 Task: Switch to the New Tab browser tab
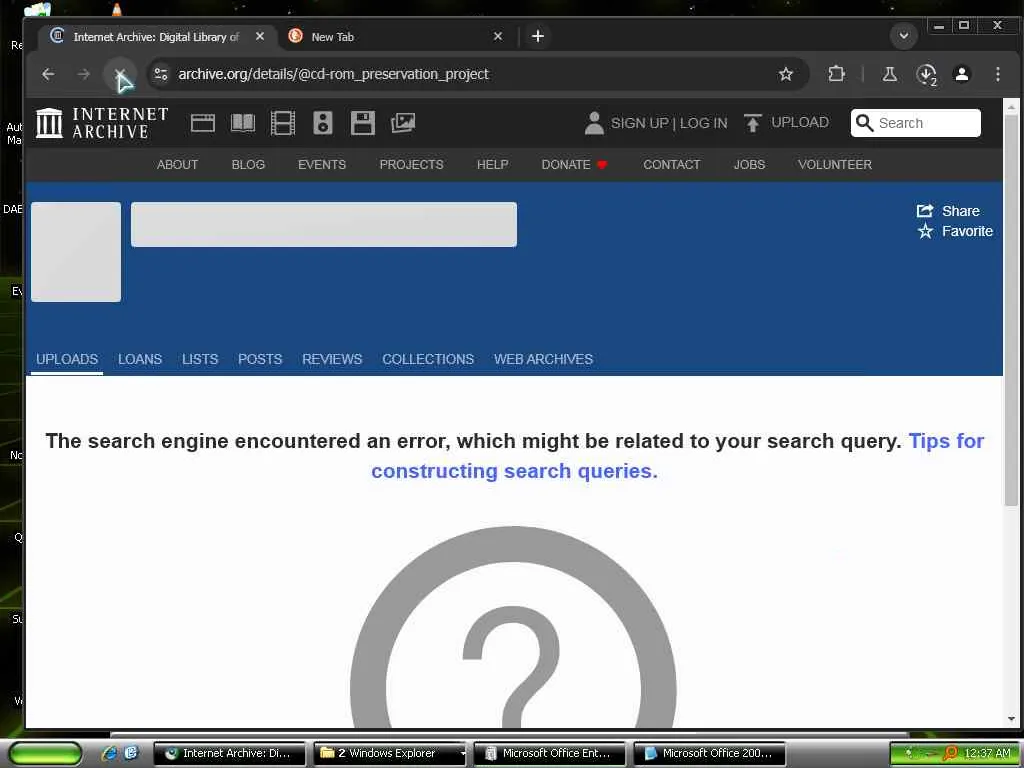tap(398, 36)
